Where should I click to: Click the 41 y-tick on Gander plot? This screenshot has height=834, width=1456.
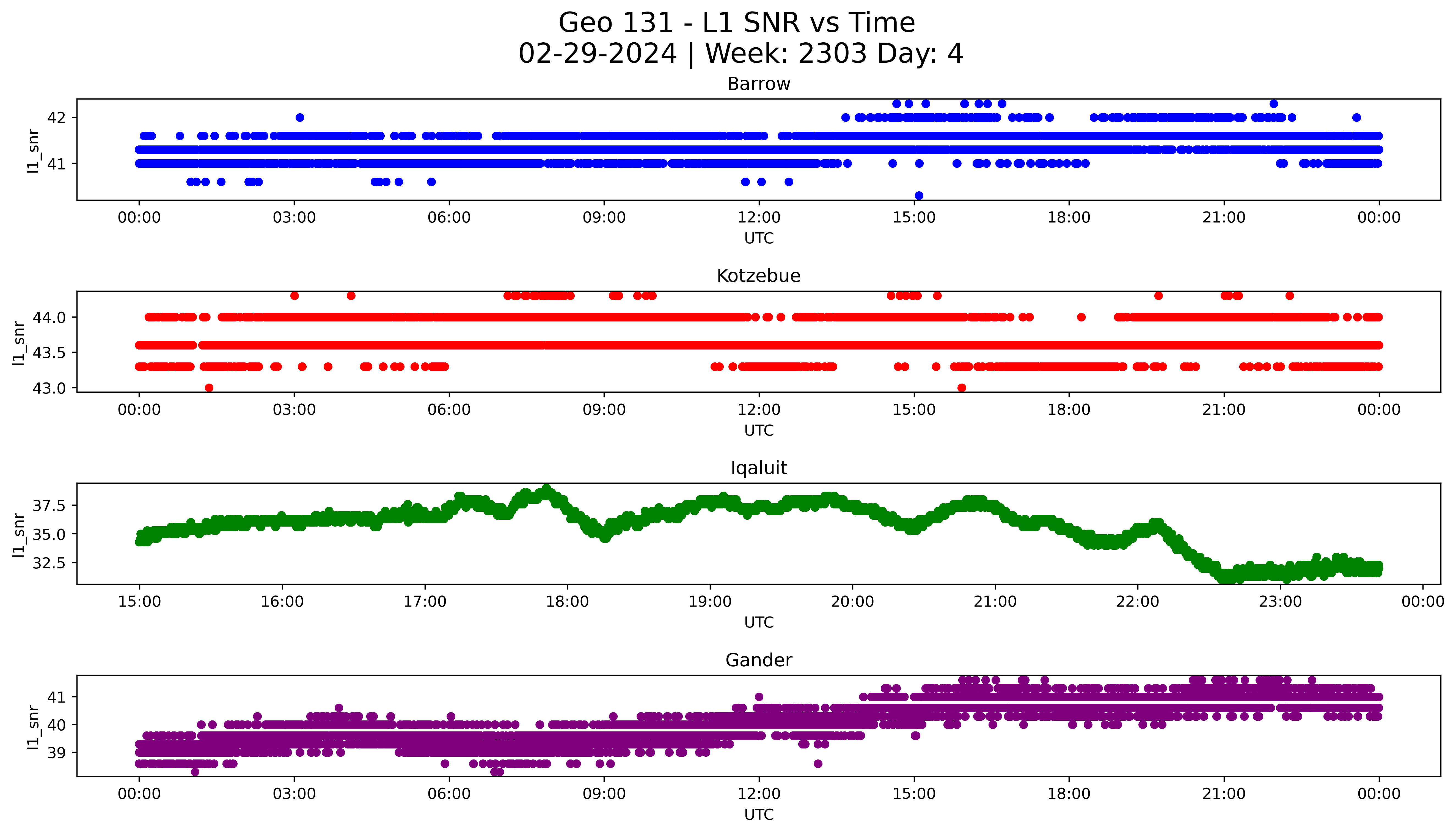pos(57,698)
